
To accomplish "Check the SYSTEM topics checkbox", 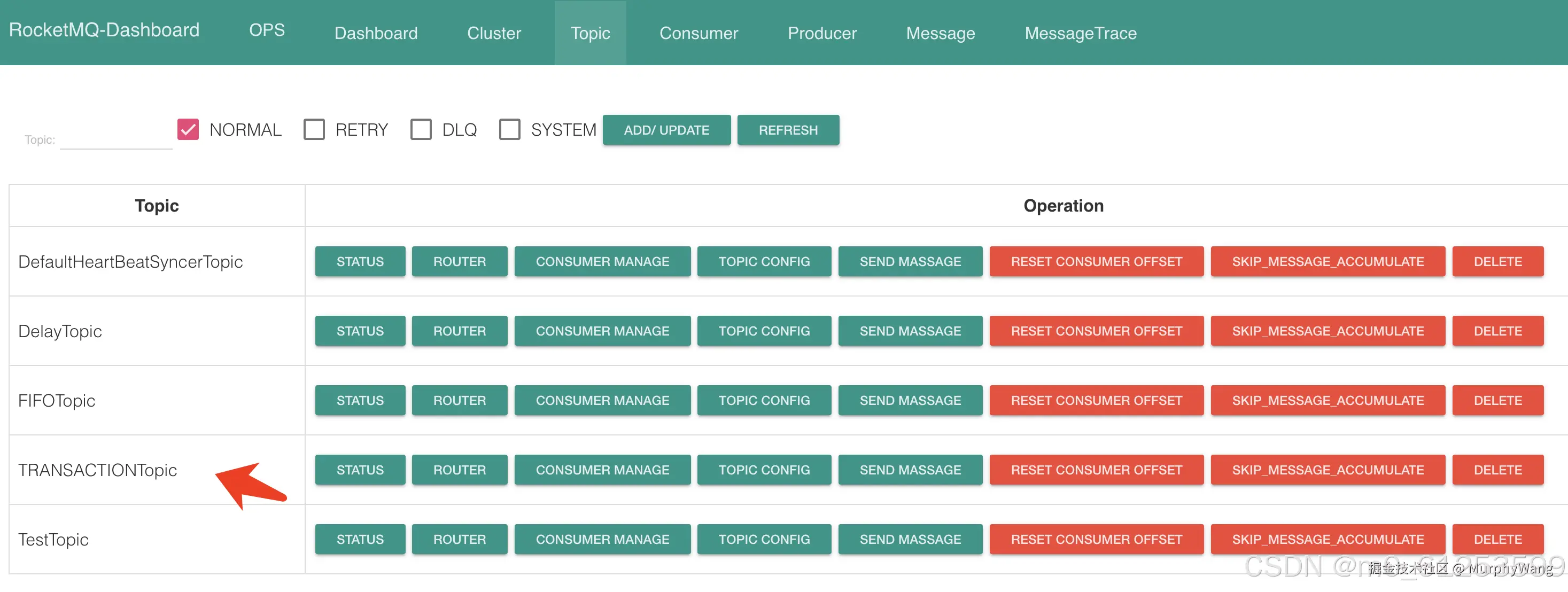I will click(x=509, y=130).
